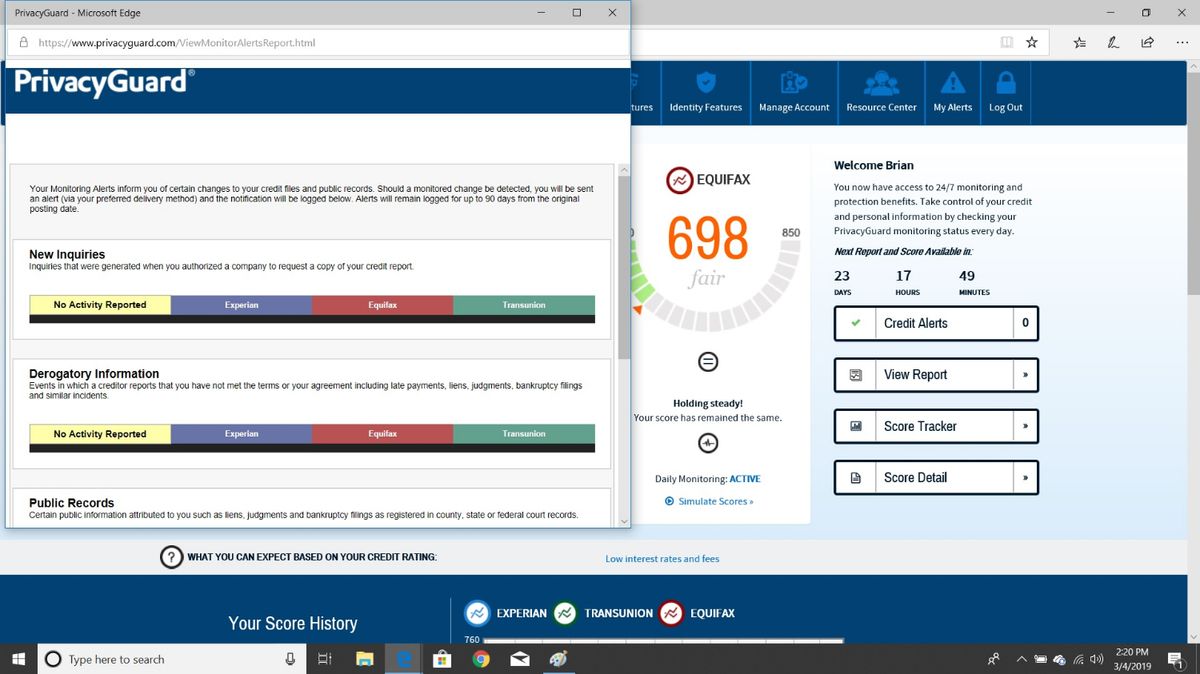Open the Resource Center people icon
The width and height of the screenshot is (1200, 674).
(x=880, y=82)
